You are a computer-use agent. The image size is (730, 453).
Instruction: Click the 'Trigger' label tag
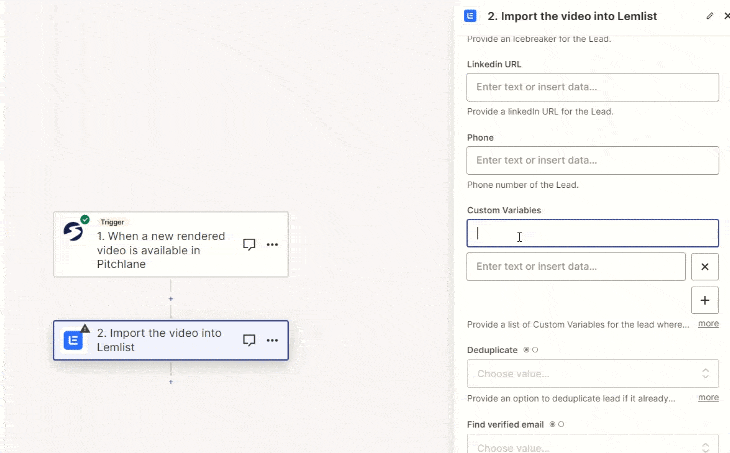coord(112,222)
